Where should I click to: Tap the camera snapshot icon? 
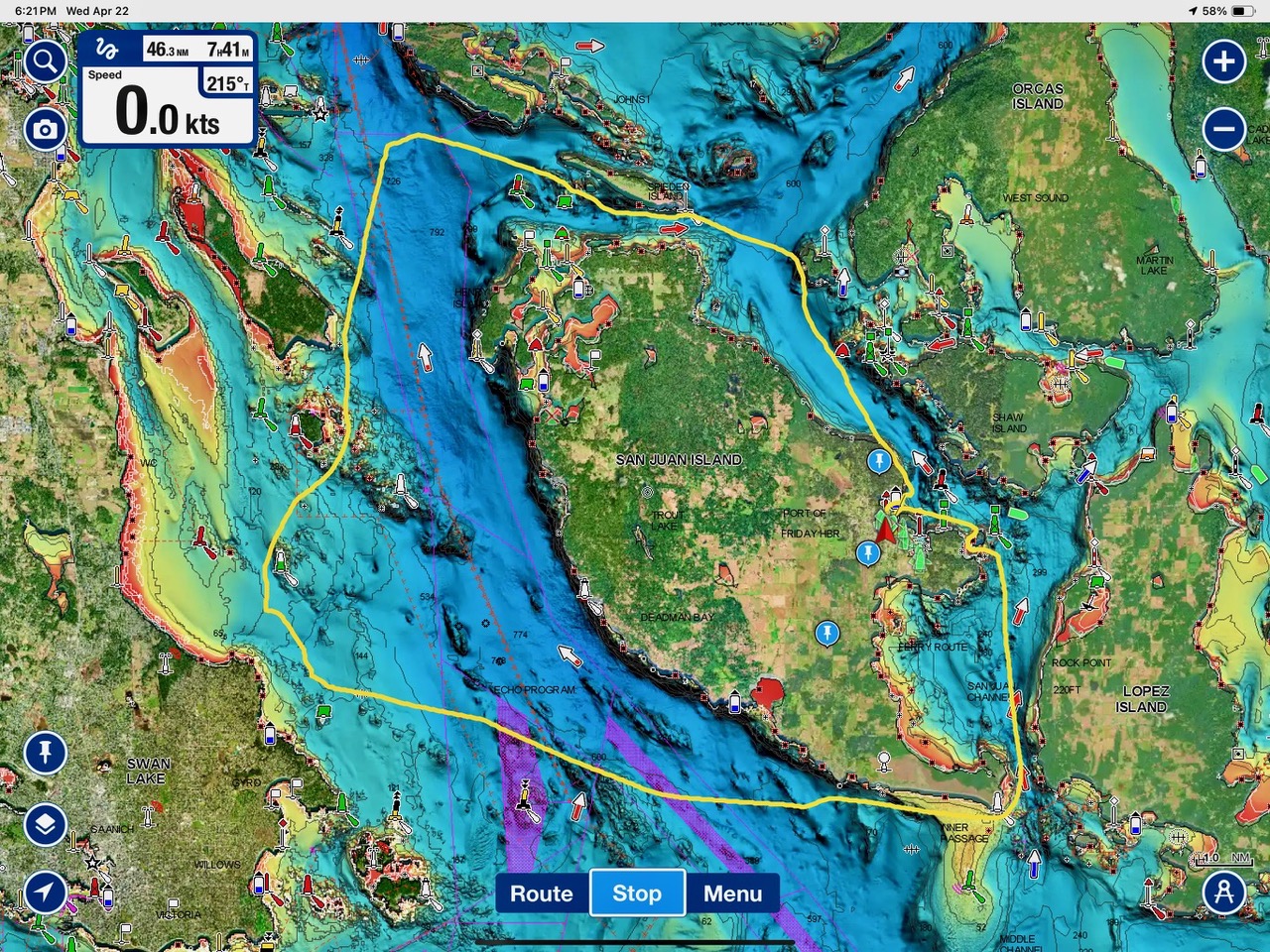click(x=45, y=130)
